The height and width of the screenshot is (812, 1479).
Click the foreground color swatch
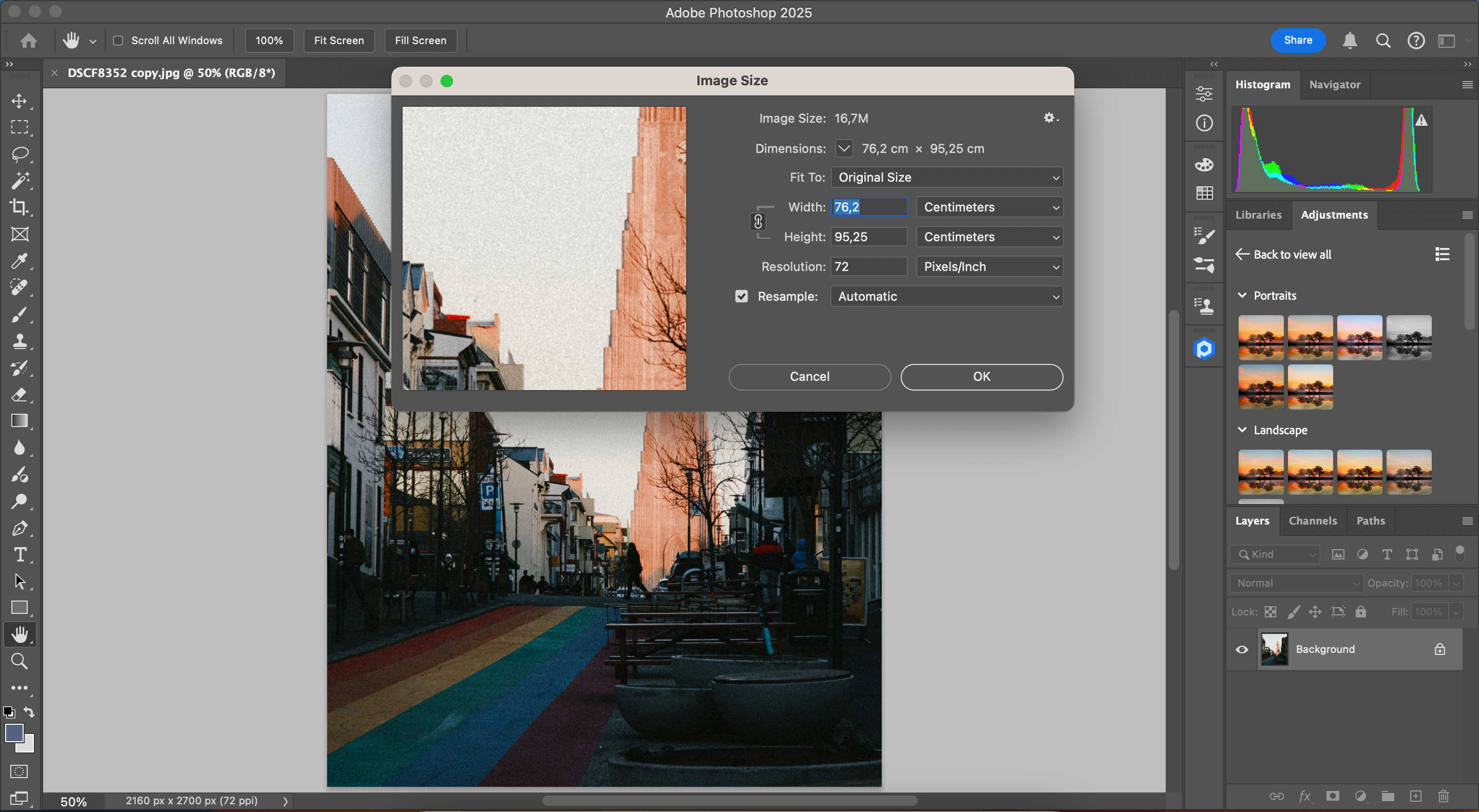coord(14,735)
